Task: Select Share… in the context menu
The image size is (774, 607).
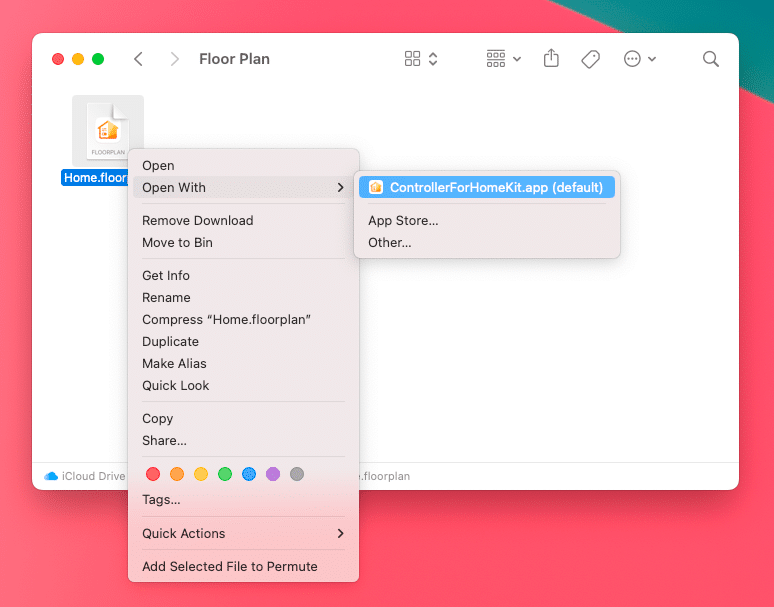Action: [243, 441]
